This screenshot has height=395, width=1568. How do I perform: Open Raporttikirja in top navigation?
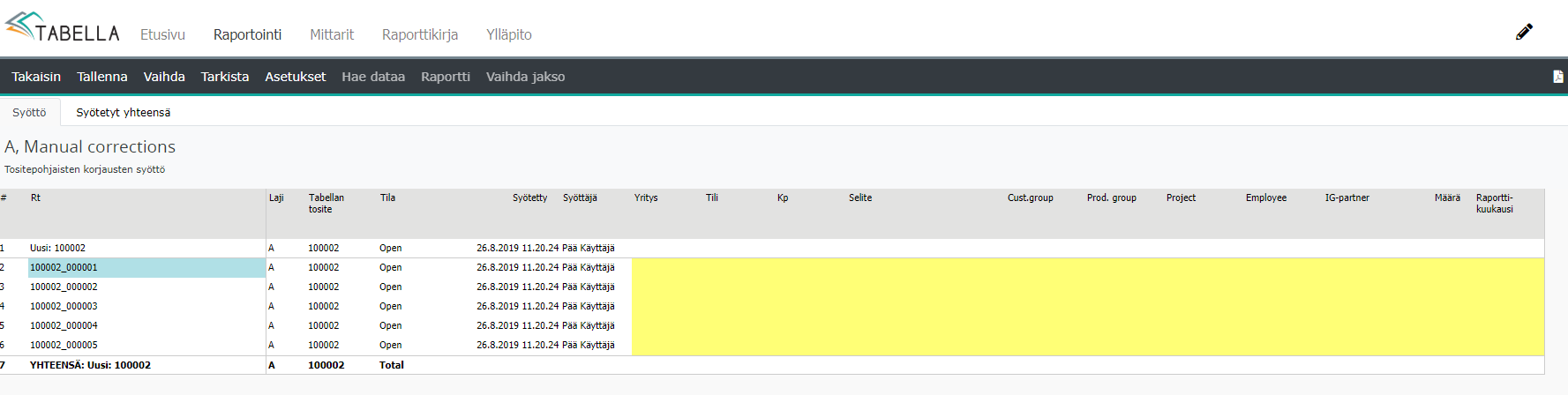pos(420,34)
